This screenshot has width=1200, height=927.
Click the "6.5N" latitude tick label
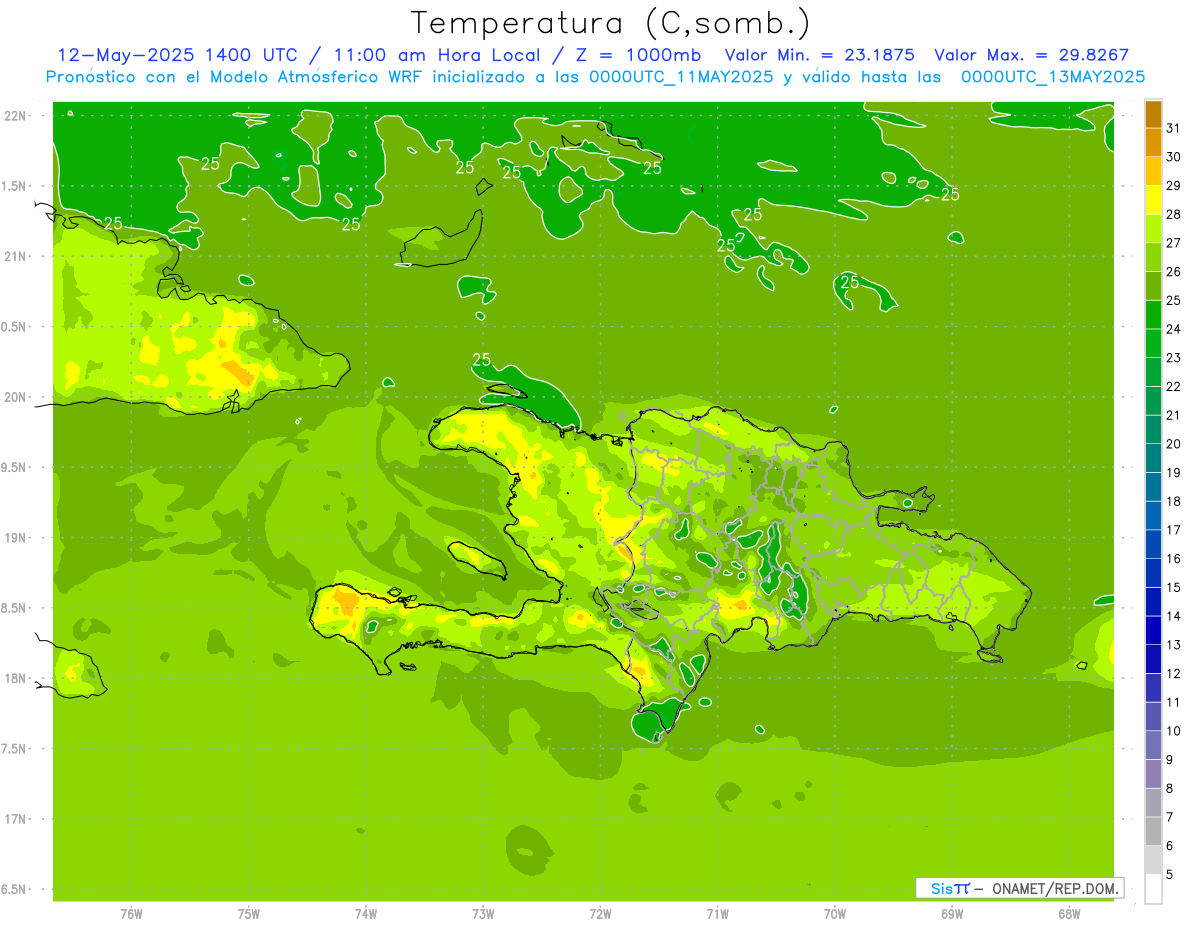[15, 890]
